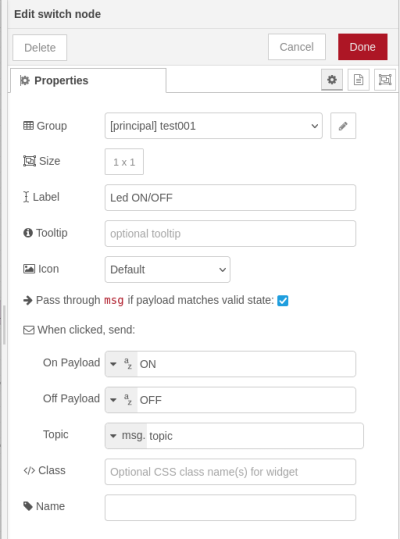Cancel editing the switch node
This screenshot has height=539, width=400.
pos(297,47)
